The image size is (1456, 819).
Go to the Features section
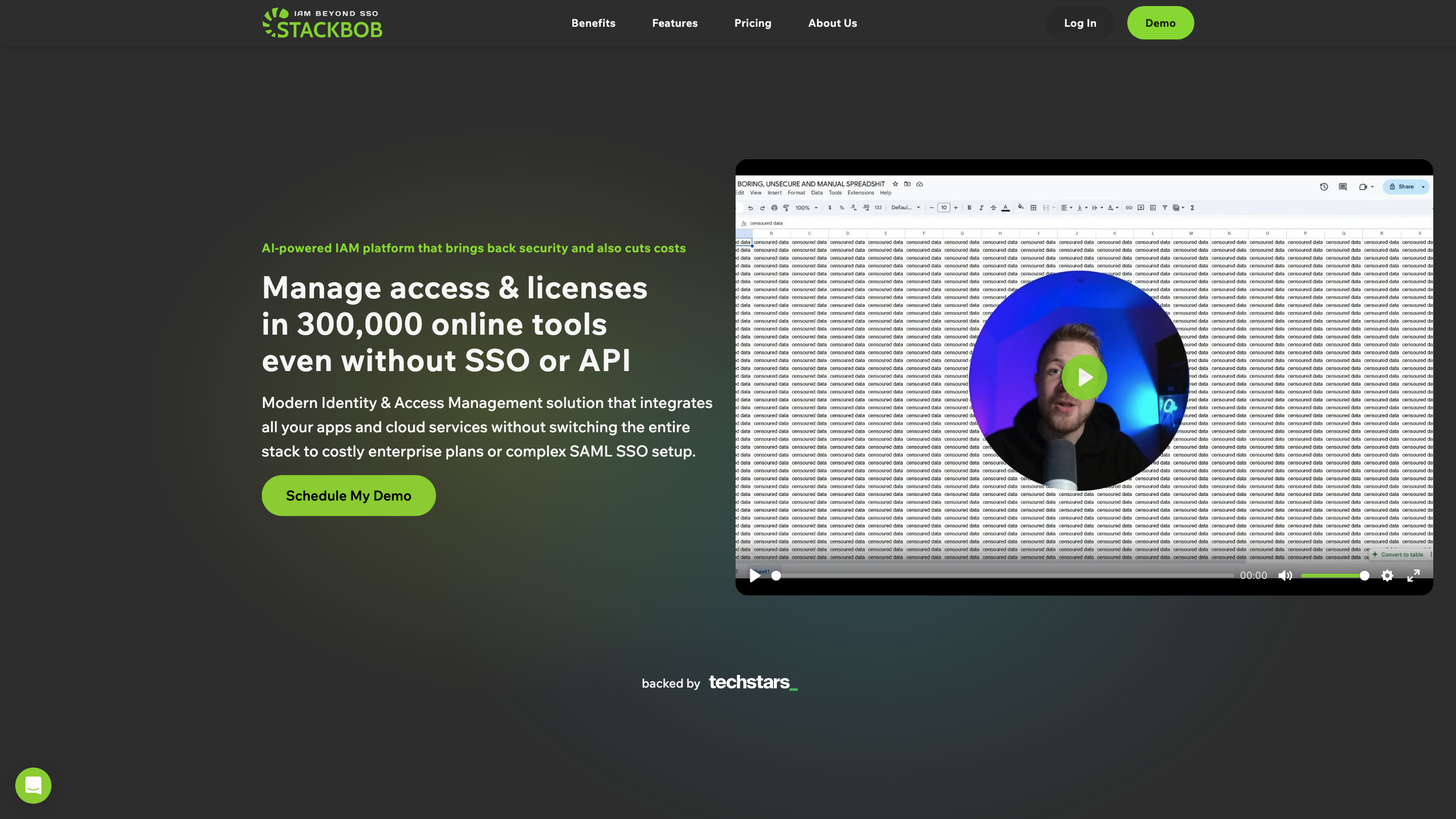click(674, 23)
